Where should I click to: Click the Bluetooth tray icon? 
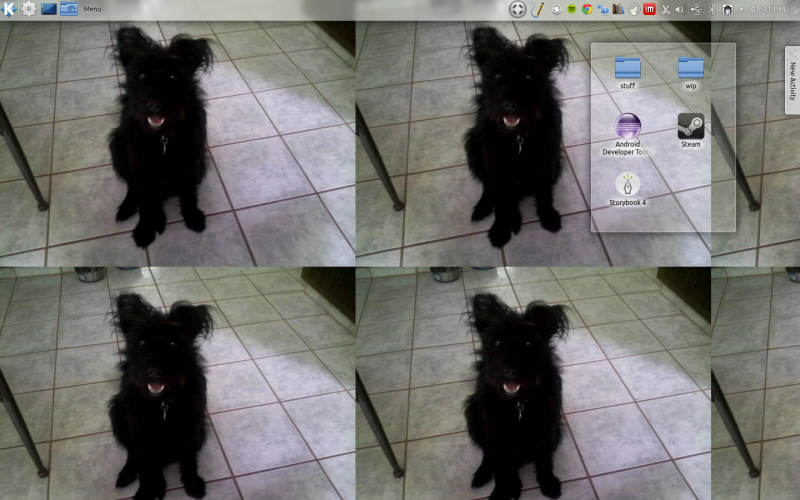point(712,9)
